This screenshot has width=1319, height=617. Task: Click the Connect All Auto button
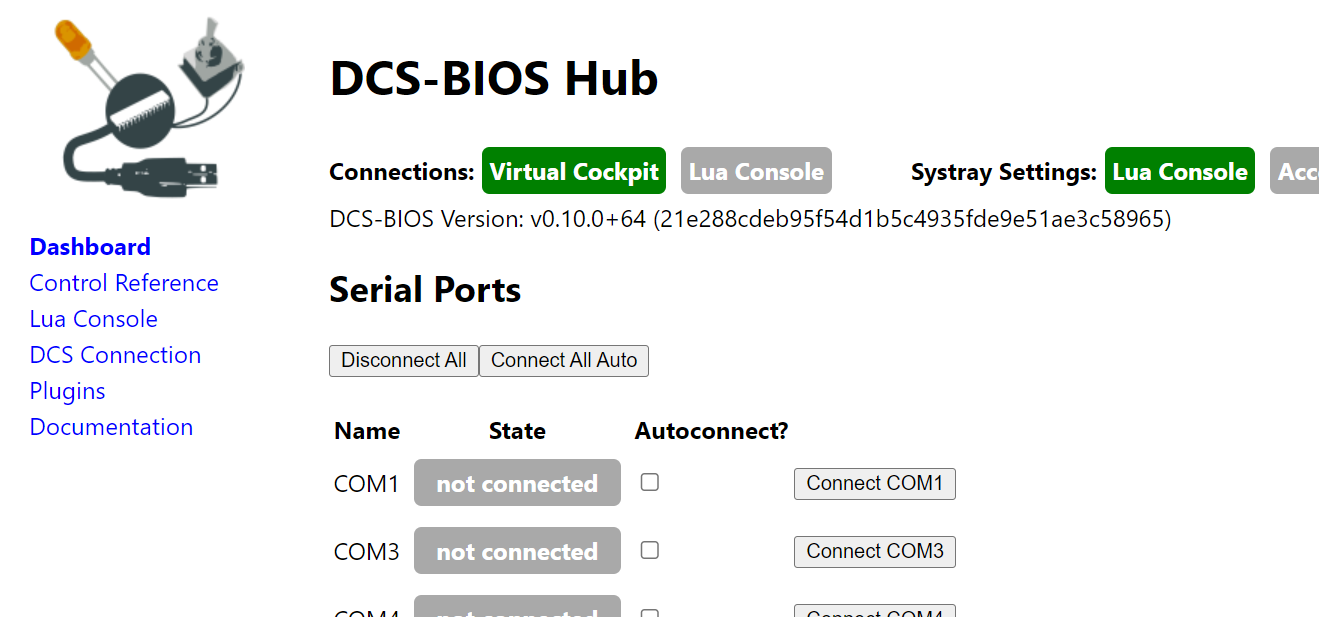coord(564,361)
